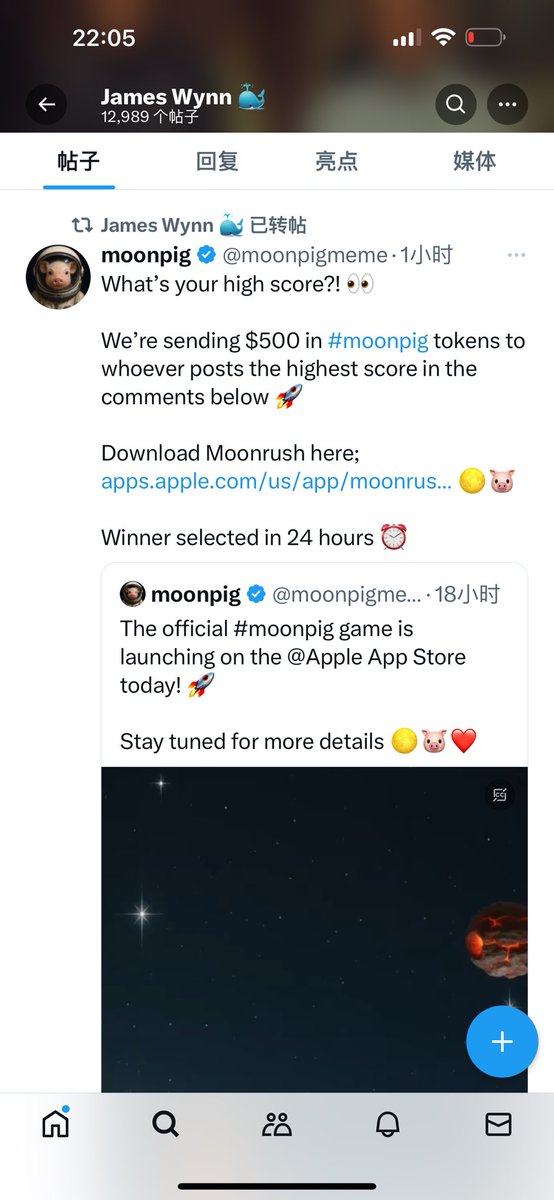The image size is (554, 1200).
Task: Open the apps.apple.com Moonrush link
Action: [x=277, y=481]
